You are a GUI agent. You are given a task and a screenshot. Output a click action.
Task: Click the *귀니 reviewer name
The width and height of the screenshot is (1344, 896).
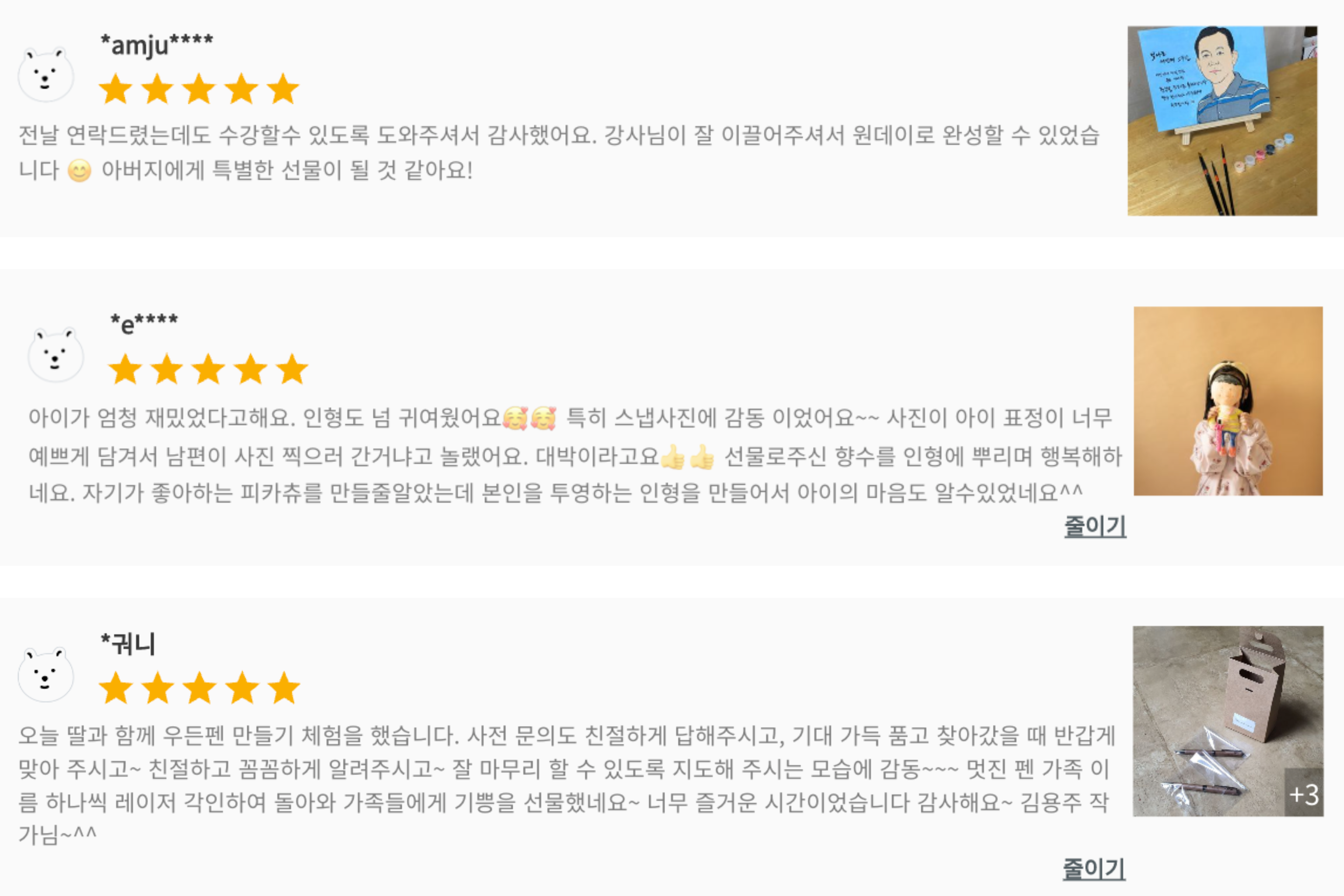(128, 644)
